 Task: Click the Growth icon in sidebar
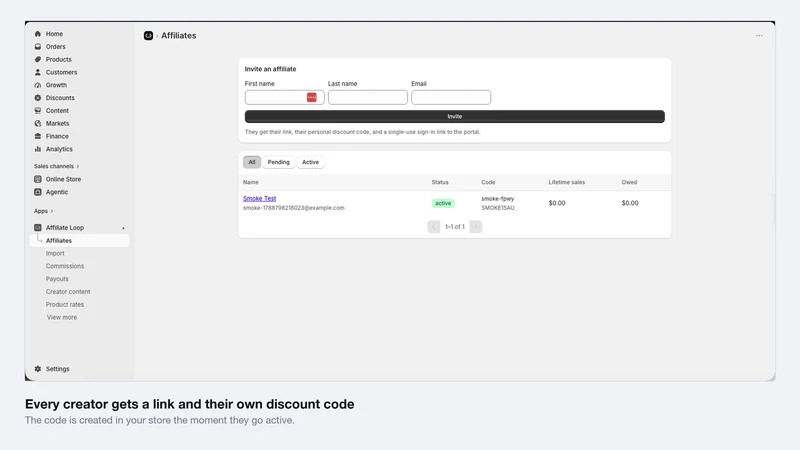click(x=38, y=85)
